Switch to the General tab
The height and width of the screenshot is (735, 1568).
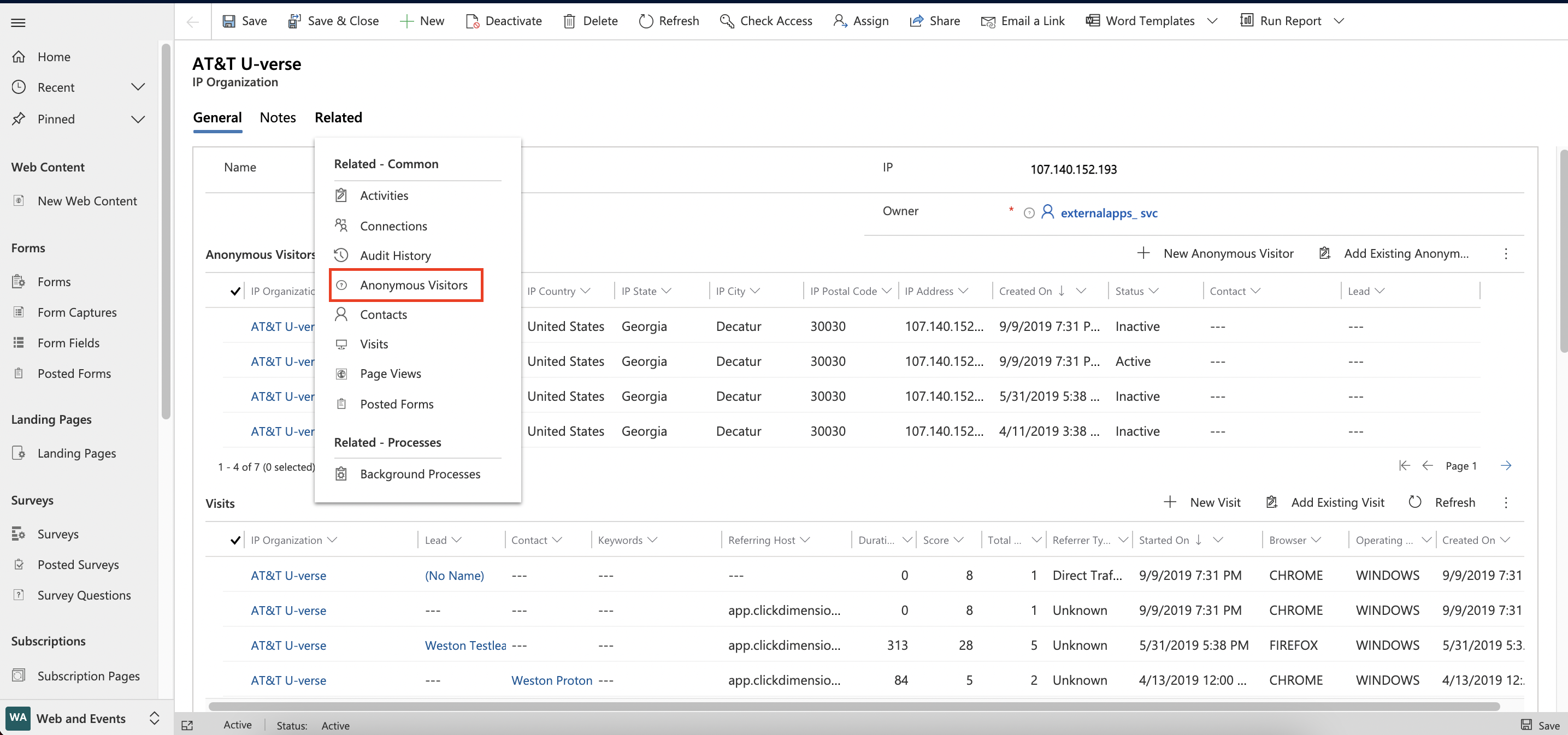217,117
